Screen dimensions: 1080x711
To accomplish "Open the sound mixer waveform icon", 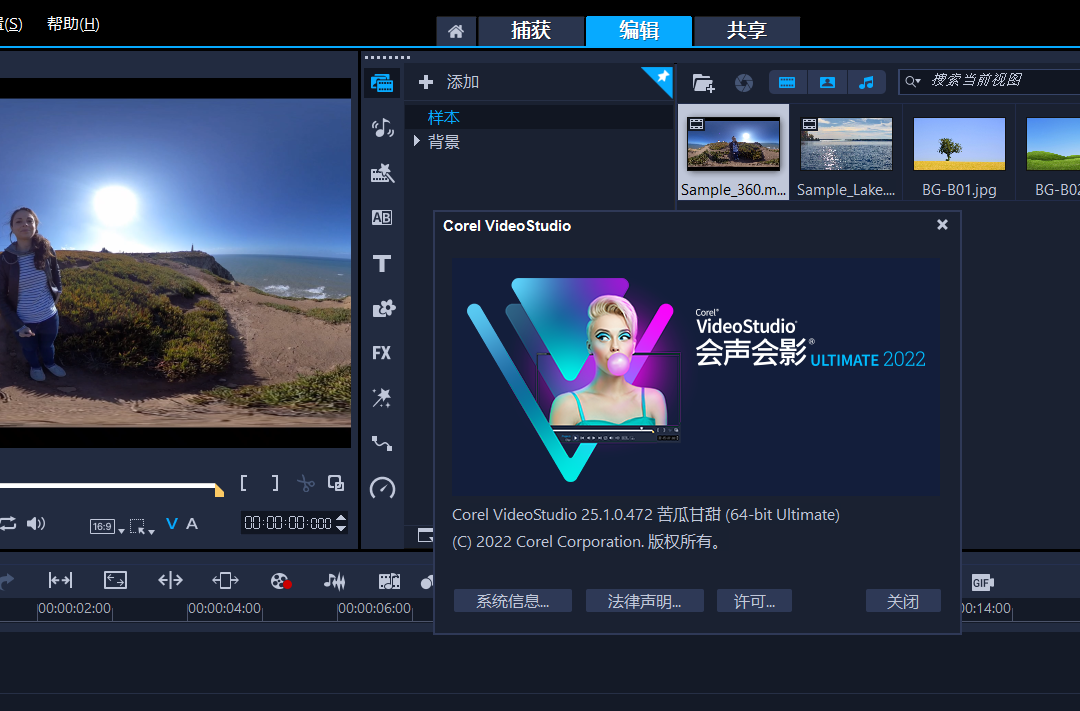I will 335,581.
